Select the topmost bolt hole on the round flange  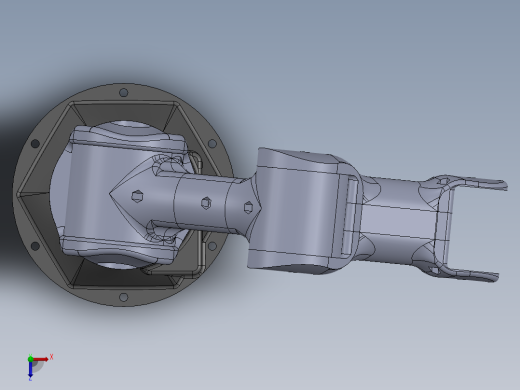click(123, 92)
